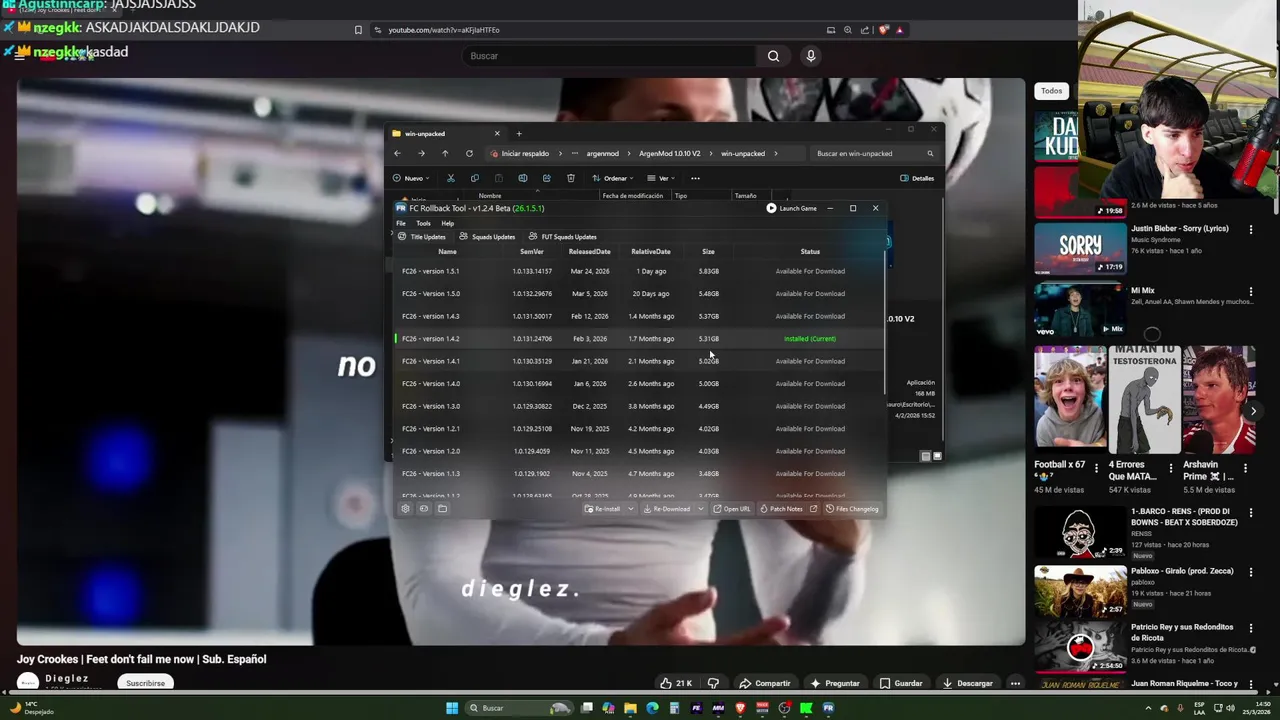This screenshot has width=1280, height=720.
Task: Open the File menu in Rollback Tool
Action: 401,223
